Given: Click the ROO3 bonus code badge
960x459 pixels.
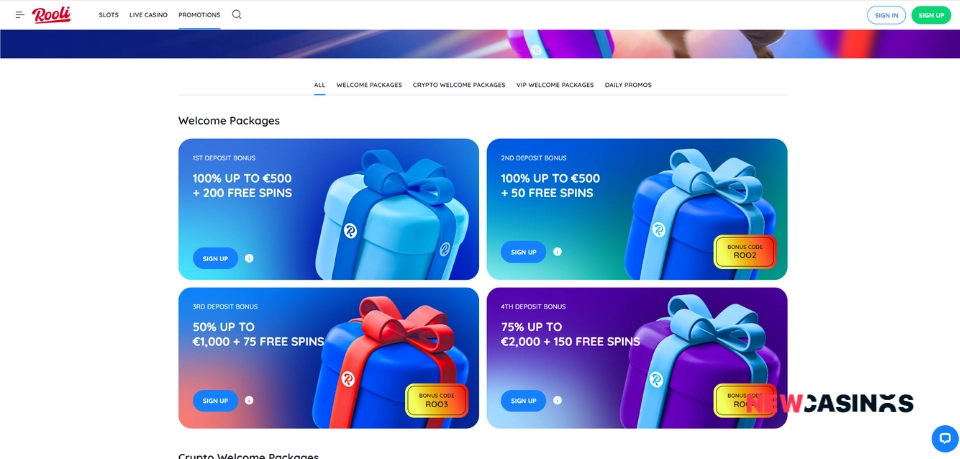Looking at the screenshot, I should click(x=437, y=400).
